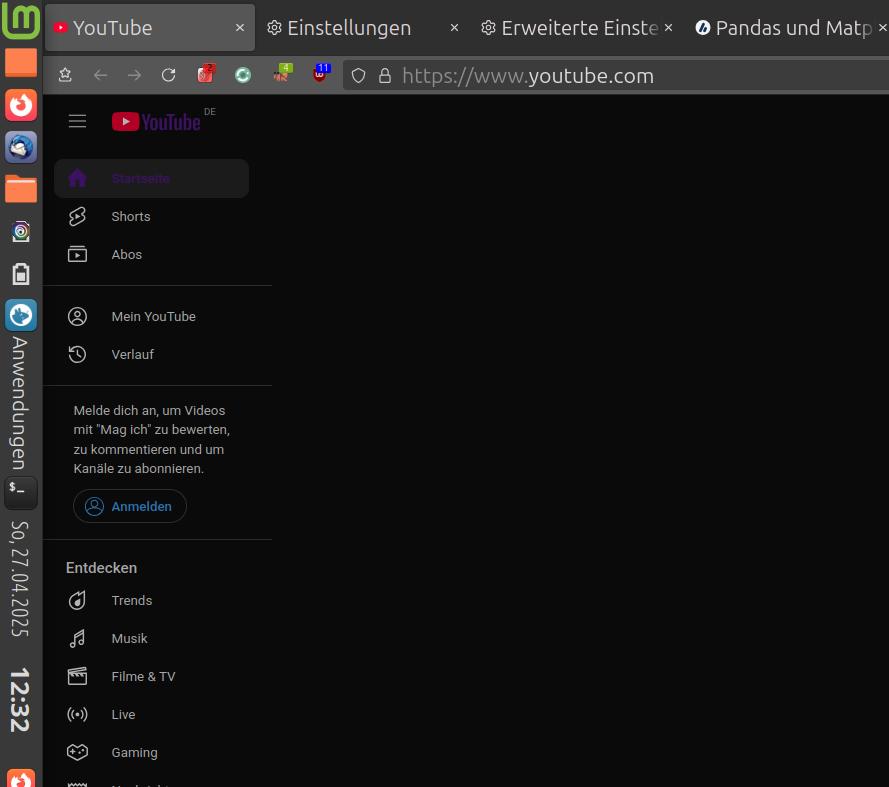889x787 pixels.
Task: Click the purple home icon beside Startseite
Action: click(78, 178)
